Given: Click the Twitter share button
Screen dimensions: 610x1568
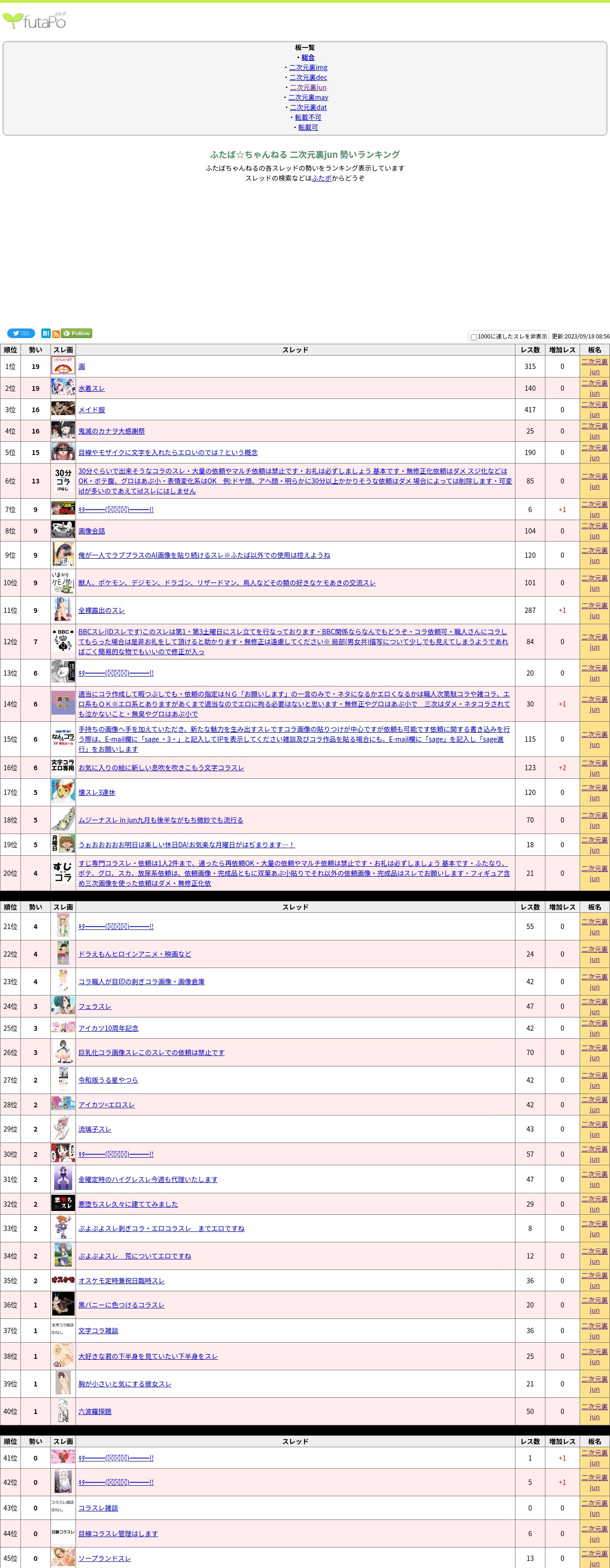Looking at the screenshot, I should tap(21, 333).
